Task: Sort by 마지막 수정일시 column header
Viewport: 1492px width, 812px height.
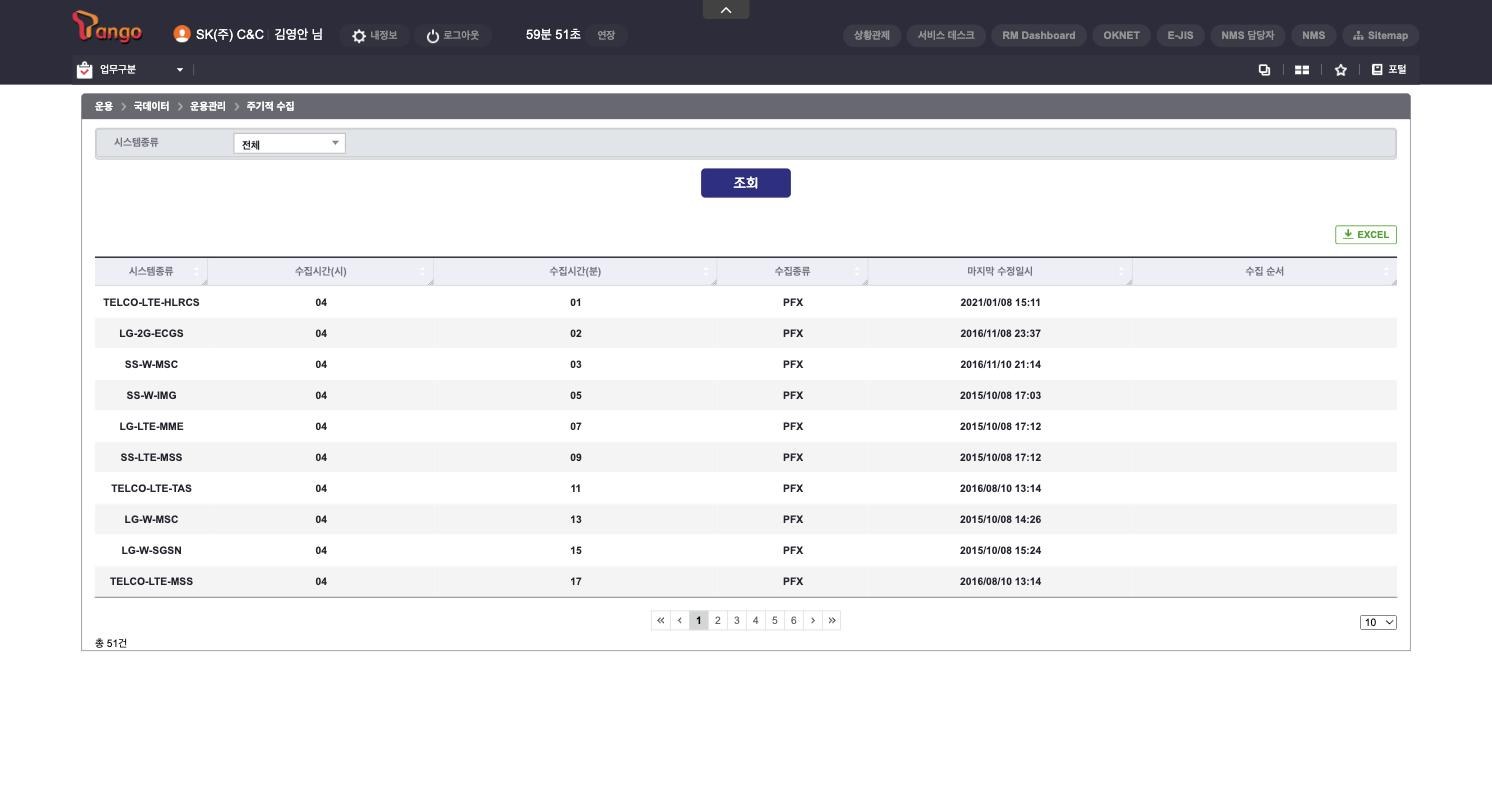Action: [x=1000, y=272]
